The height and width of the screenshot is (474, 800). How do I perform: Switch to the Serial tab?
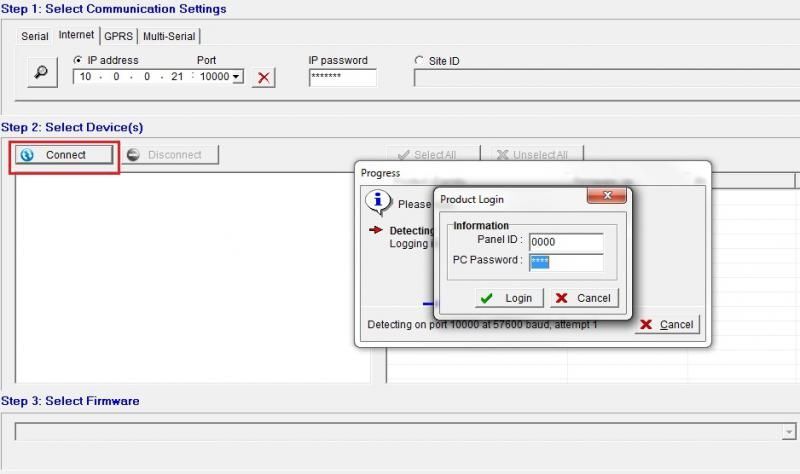click(35, 37)
